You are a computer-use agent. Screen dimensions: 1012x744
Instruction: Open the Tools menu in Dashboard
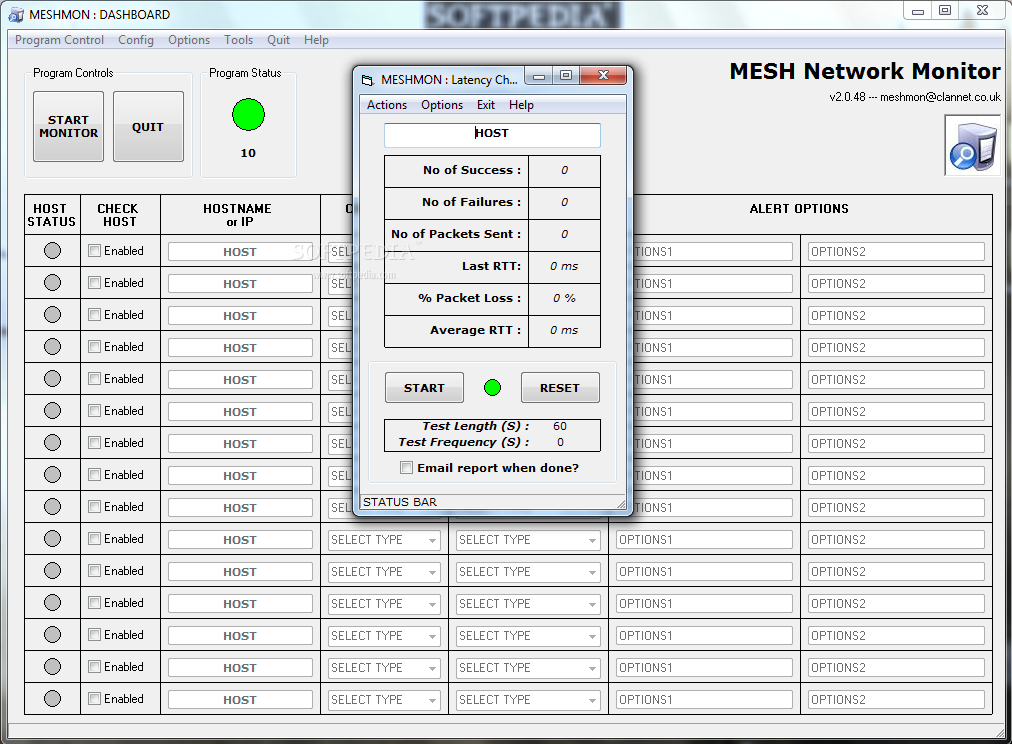pos(238,40)
